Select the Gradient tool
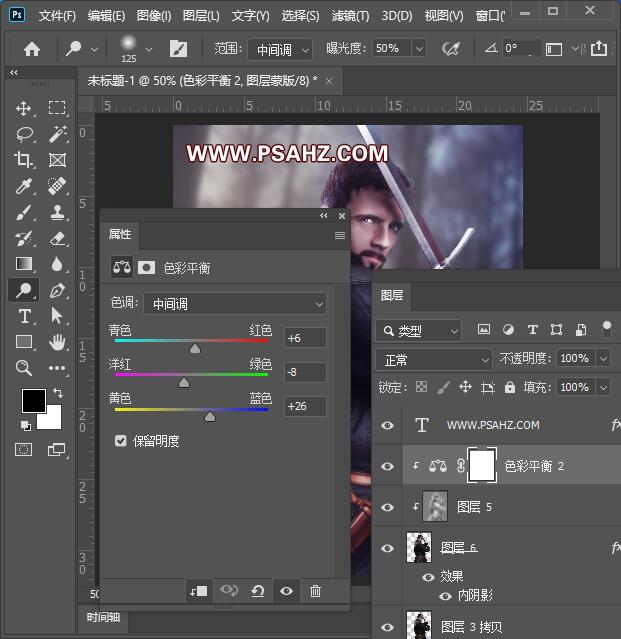Image resolution: width=621 pixels, height=639 pixels. pos(24,264)
